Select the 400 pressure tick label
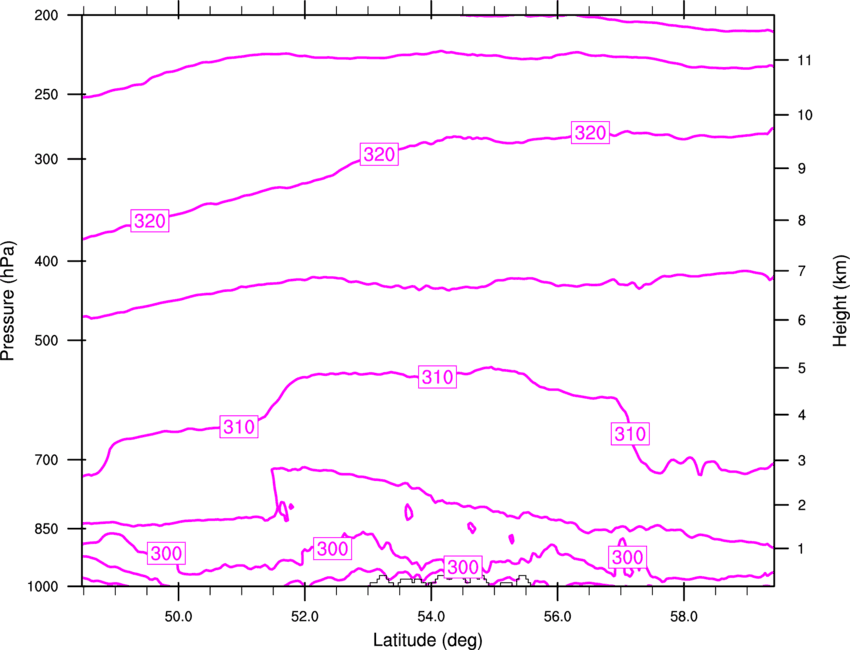This screenshot has width=850, height=650. [x=46, y=261]
